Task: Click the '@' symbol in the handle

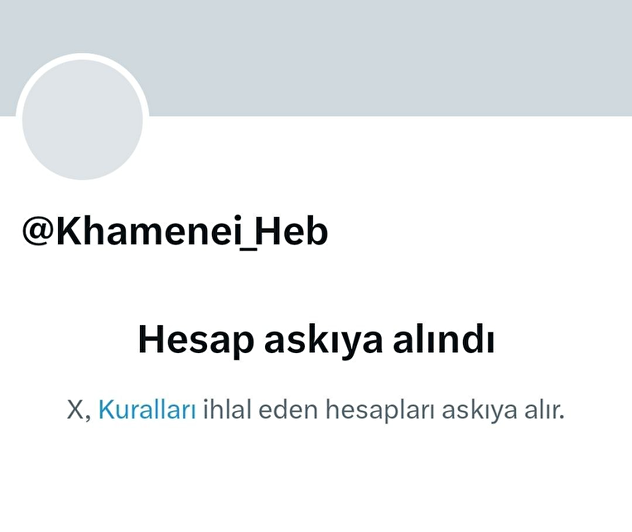Action: click(39, 231)
